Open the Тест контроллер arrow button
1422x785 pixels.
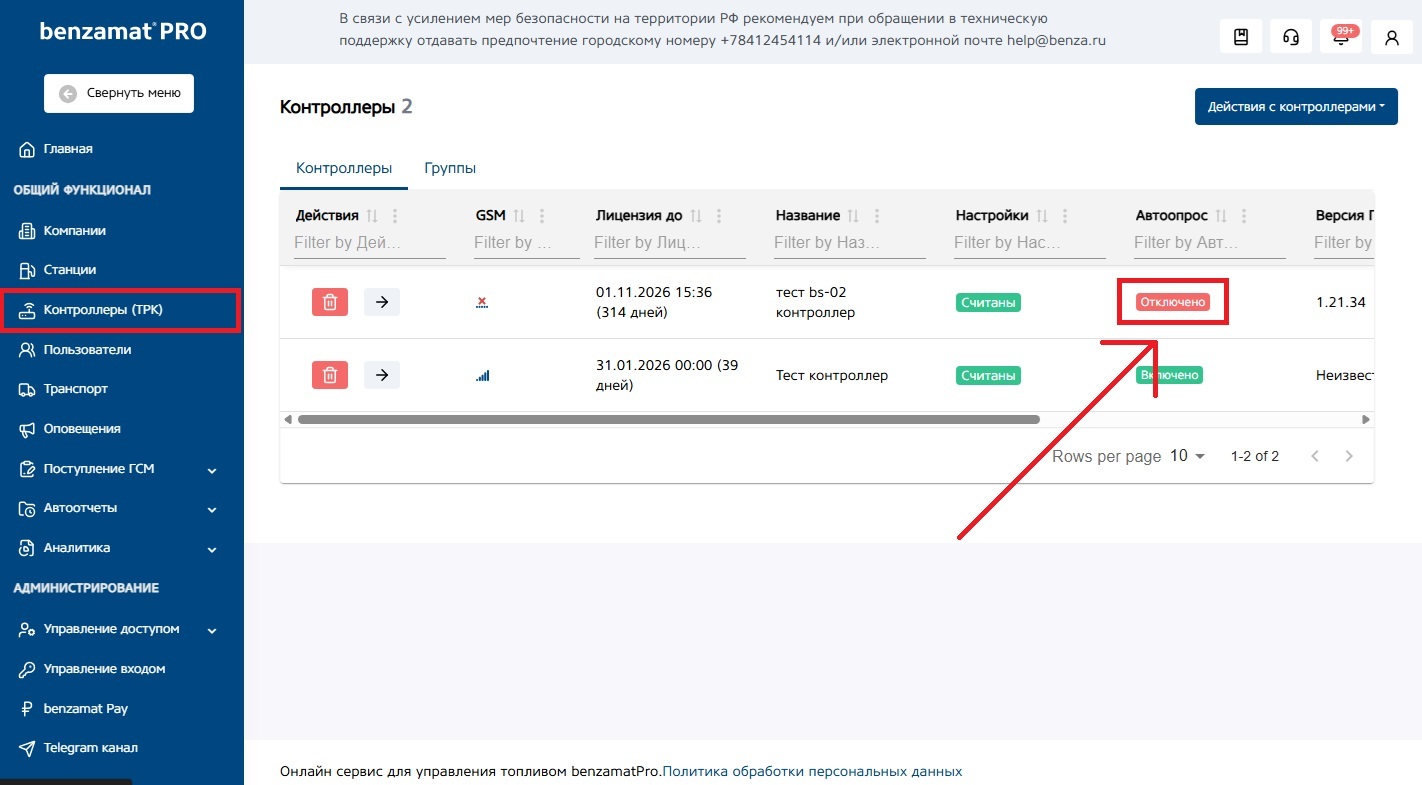382,375
